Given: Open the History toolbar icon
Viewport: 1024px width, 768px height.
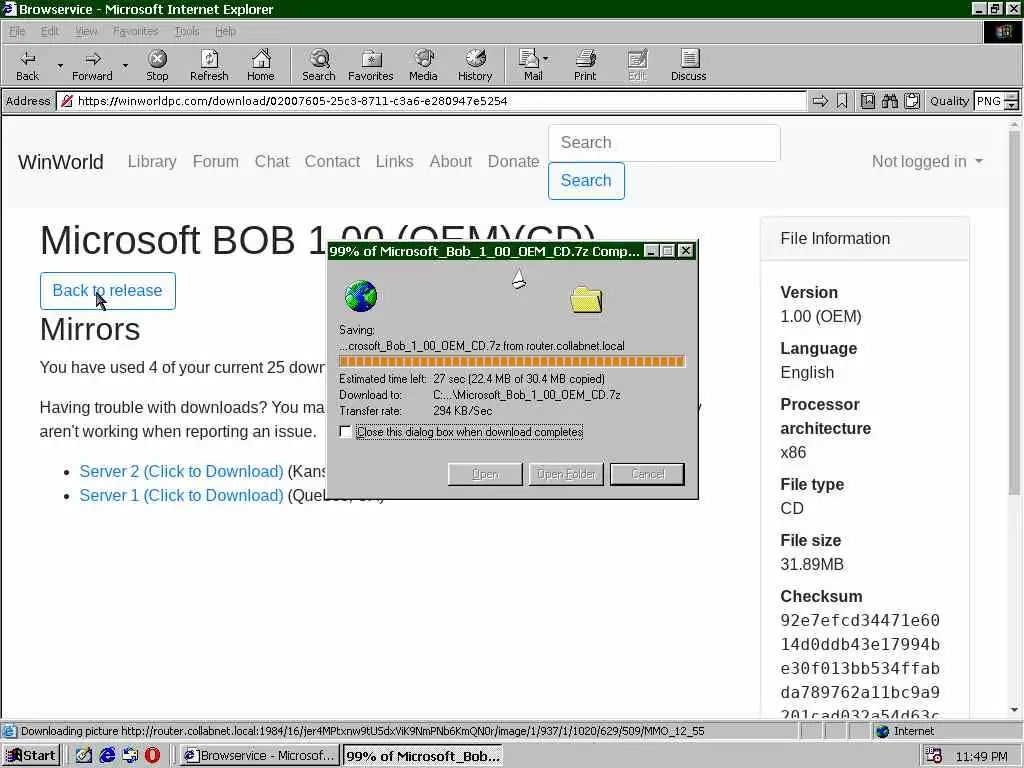Looking at the screenshot, I should [x=475, y=59].
